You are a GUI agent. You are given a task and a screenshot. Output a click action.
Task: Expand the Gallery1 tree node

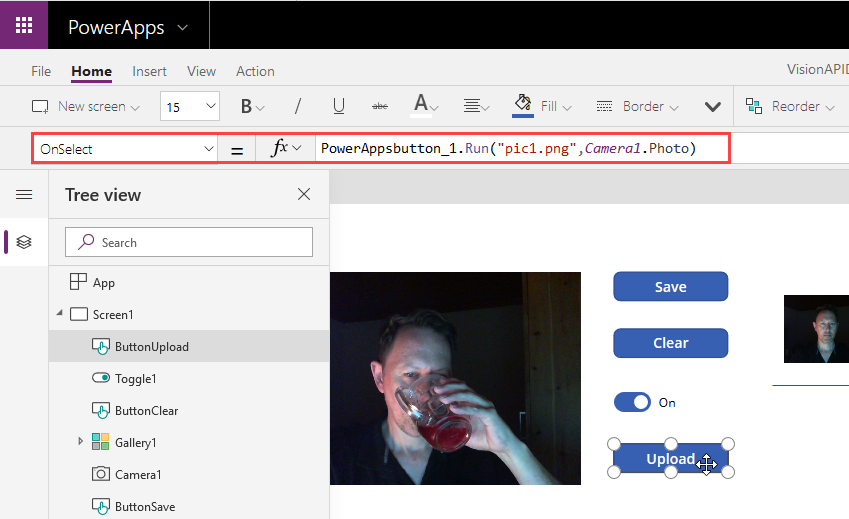pos(80,442)
